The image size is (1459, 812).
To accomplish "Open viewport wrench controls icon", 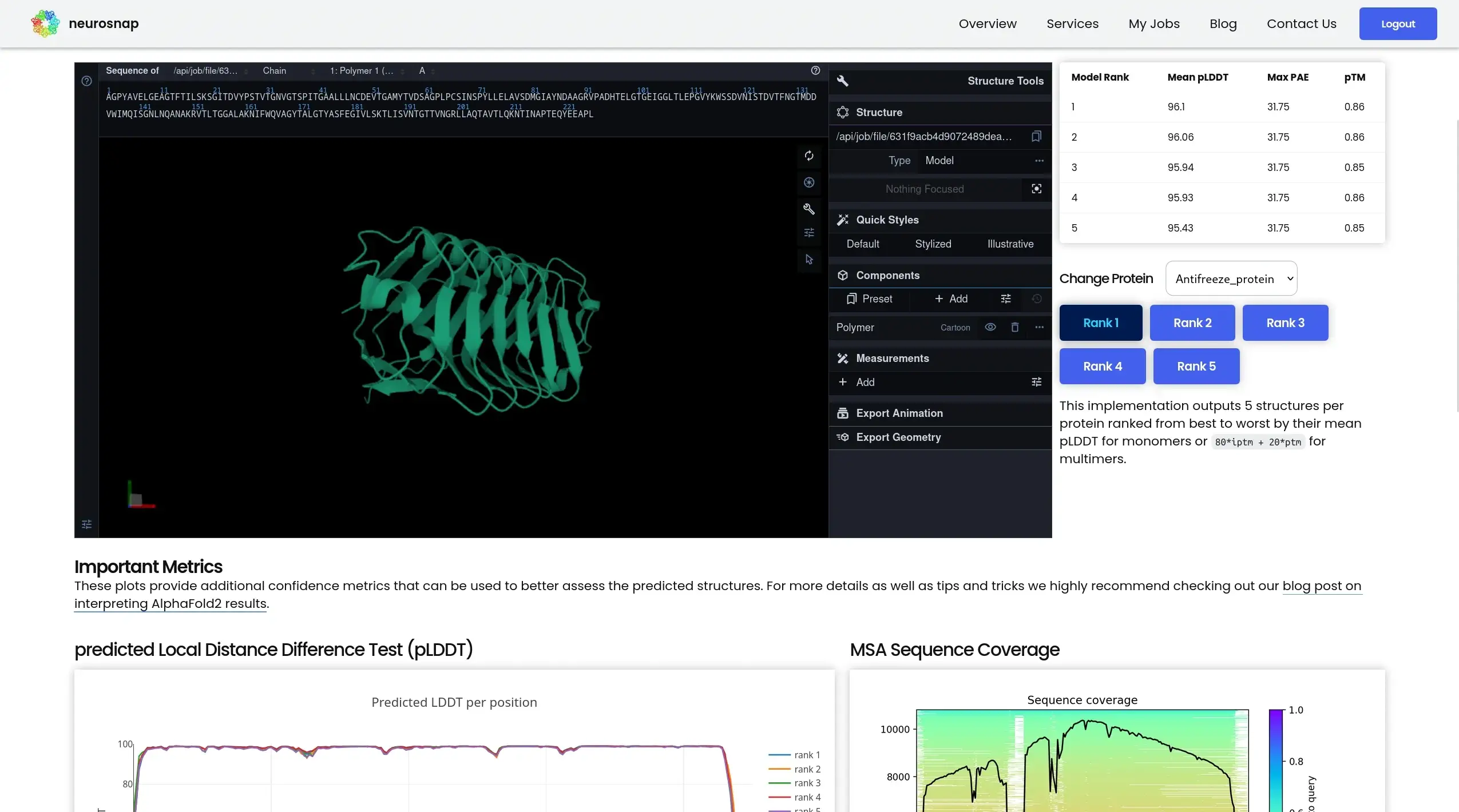I will pos(808,209).
